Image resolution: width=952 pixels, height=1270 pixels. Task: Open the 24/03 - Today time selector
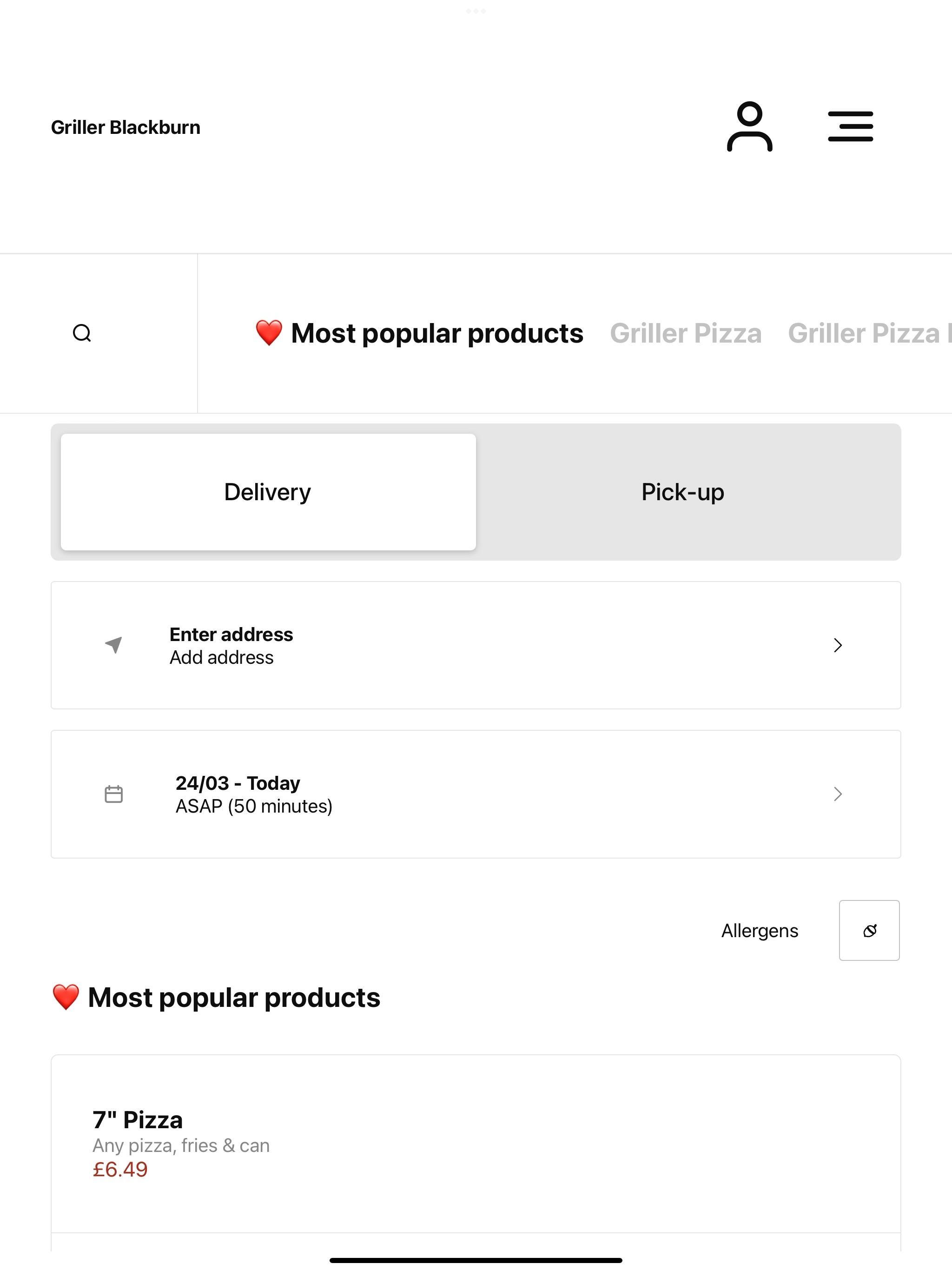pos(476,794)
